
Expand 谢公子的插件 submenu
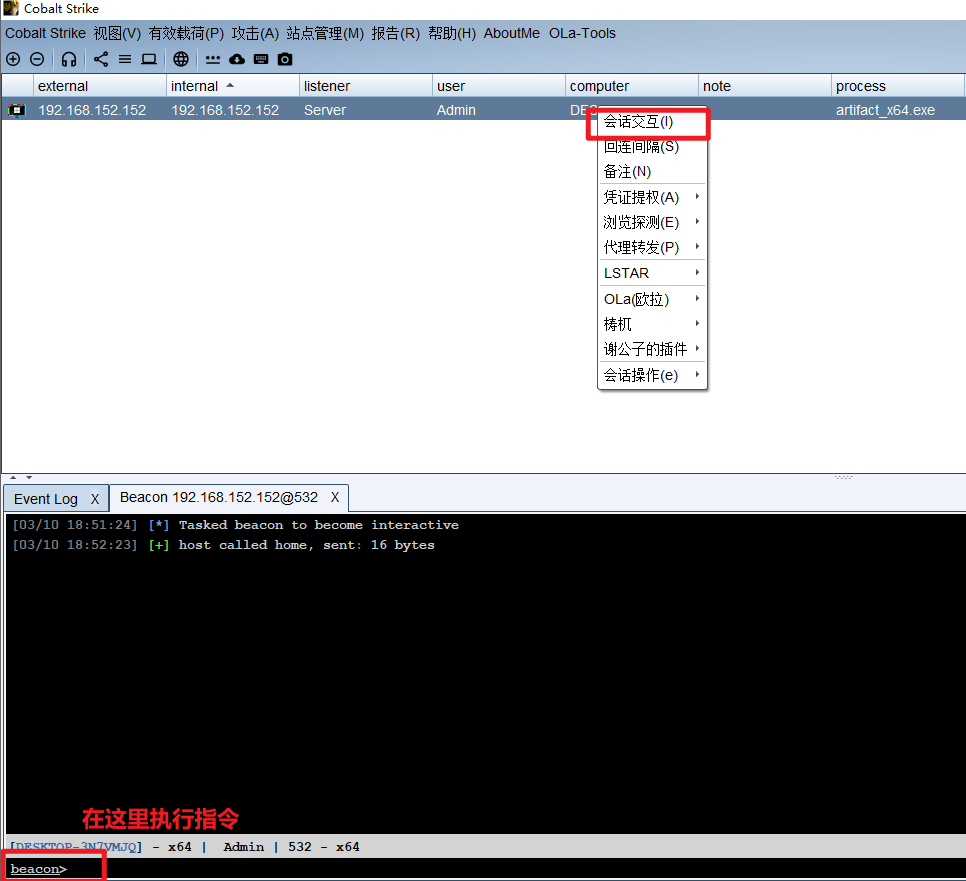tap(652, 349)
